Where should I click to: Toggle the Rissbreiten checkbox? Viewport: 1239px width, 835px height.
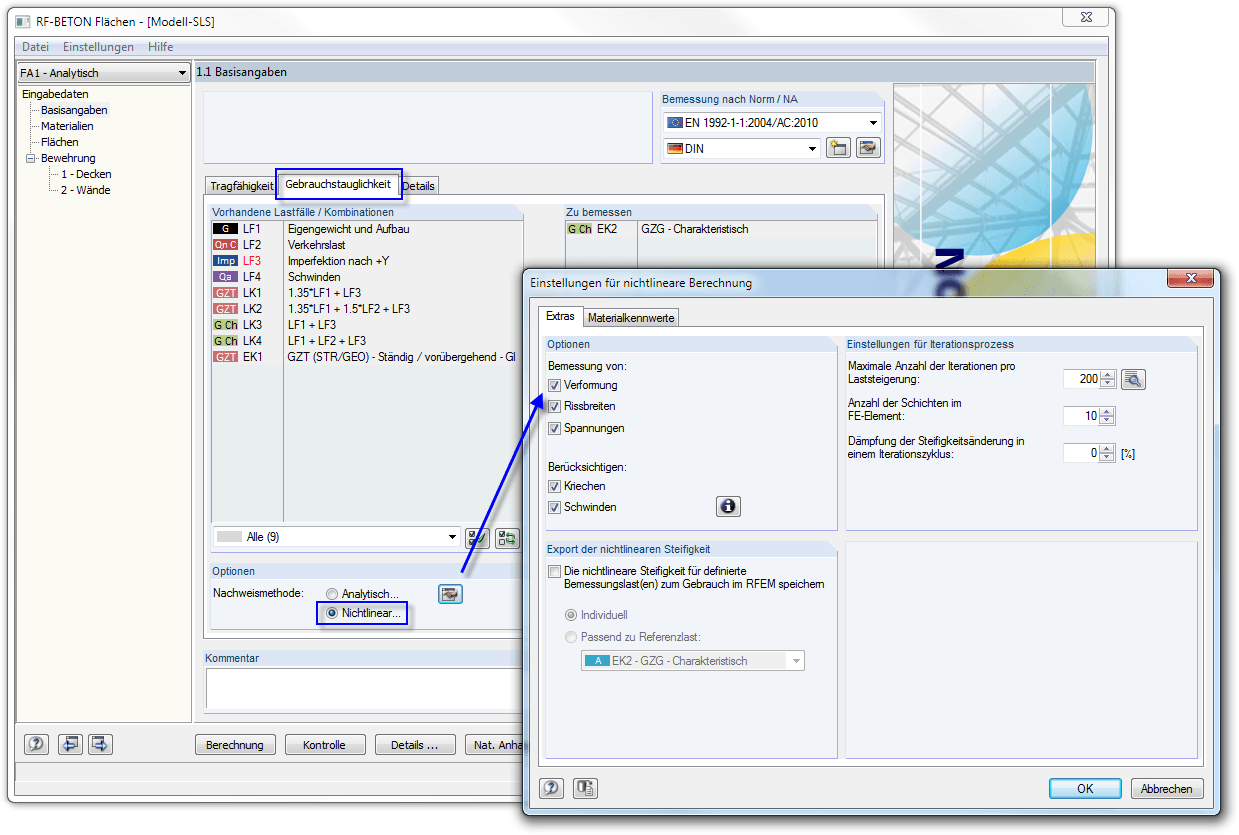(x=554, y=406)
